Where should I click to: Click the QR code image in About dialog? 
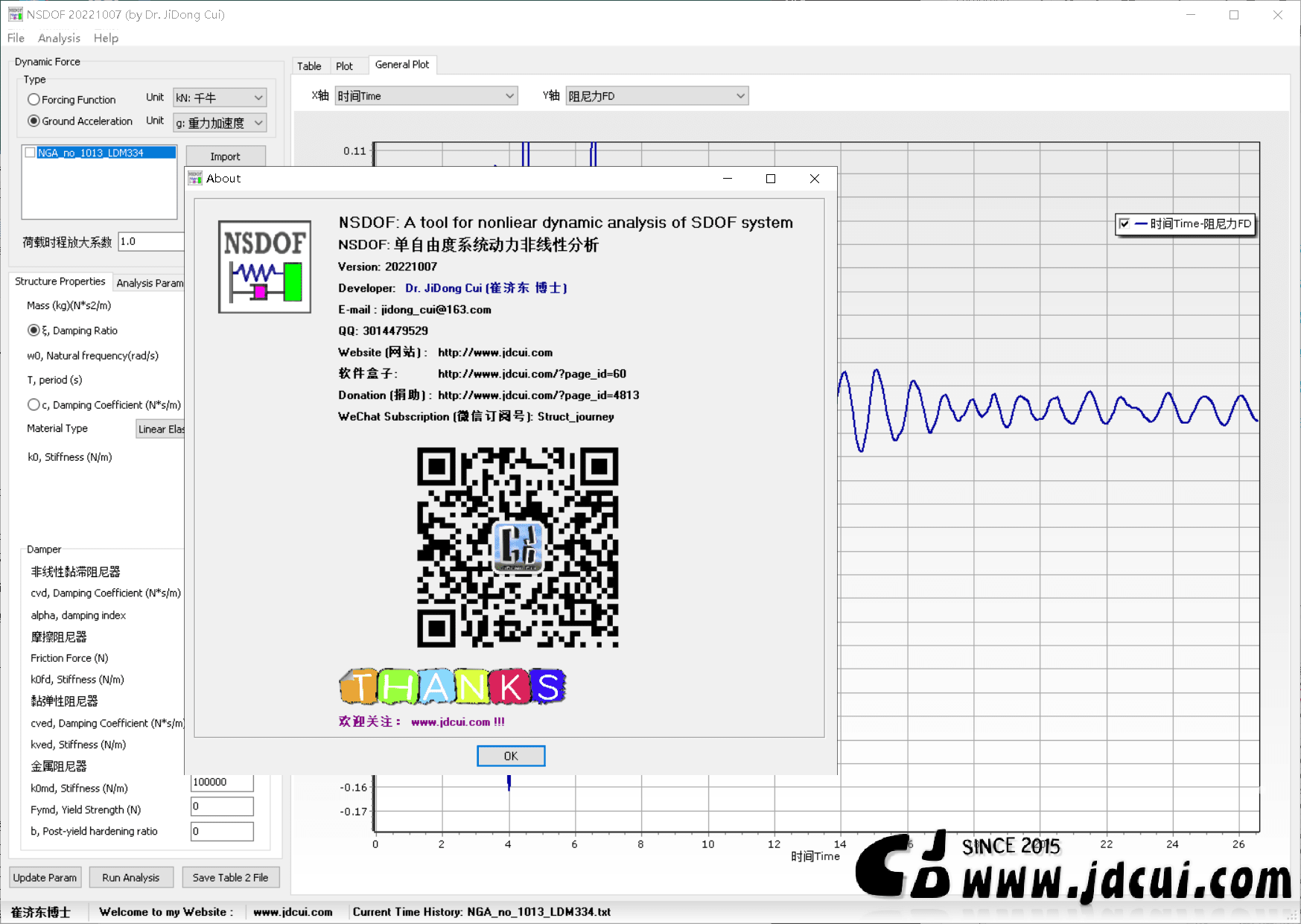point(518,547)
